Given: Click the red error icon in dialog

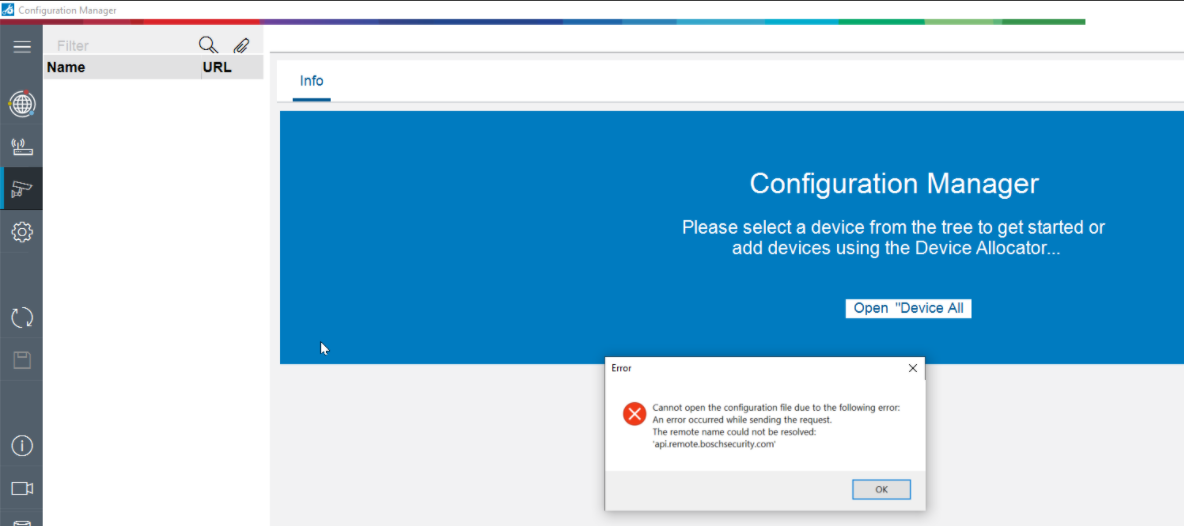Looking at the screenshot, I should coord(634,414).
